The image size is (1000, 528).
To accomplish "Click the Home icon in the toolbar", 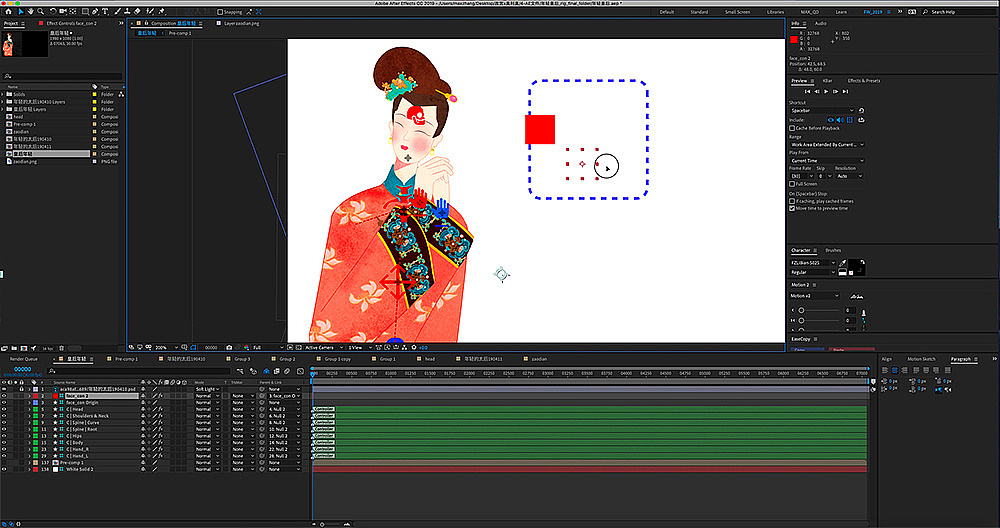I will (x=8, y=11).
